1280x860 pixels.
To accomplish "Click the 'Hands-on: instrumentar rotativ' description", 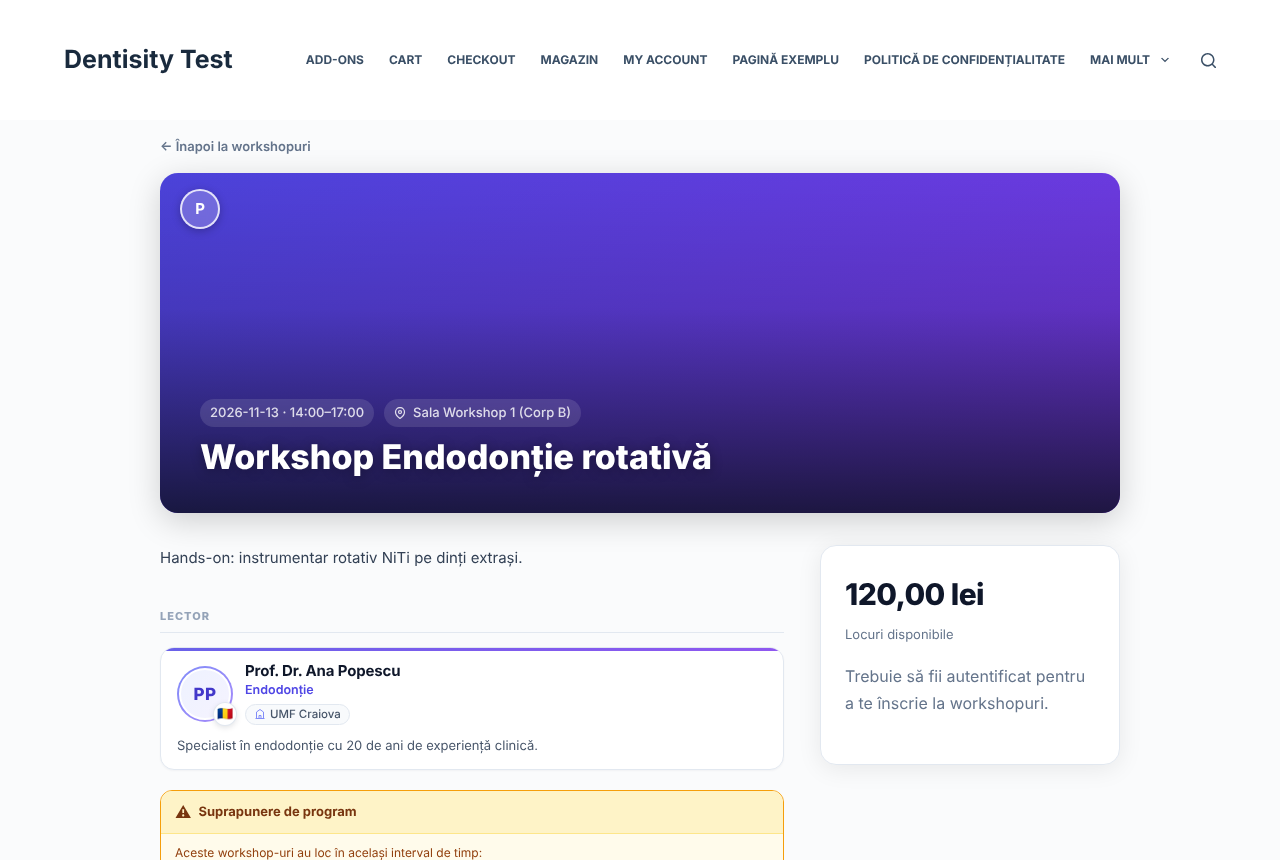I will click(341, 557).
